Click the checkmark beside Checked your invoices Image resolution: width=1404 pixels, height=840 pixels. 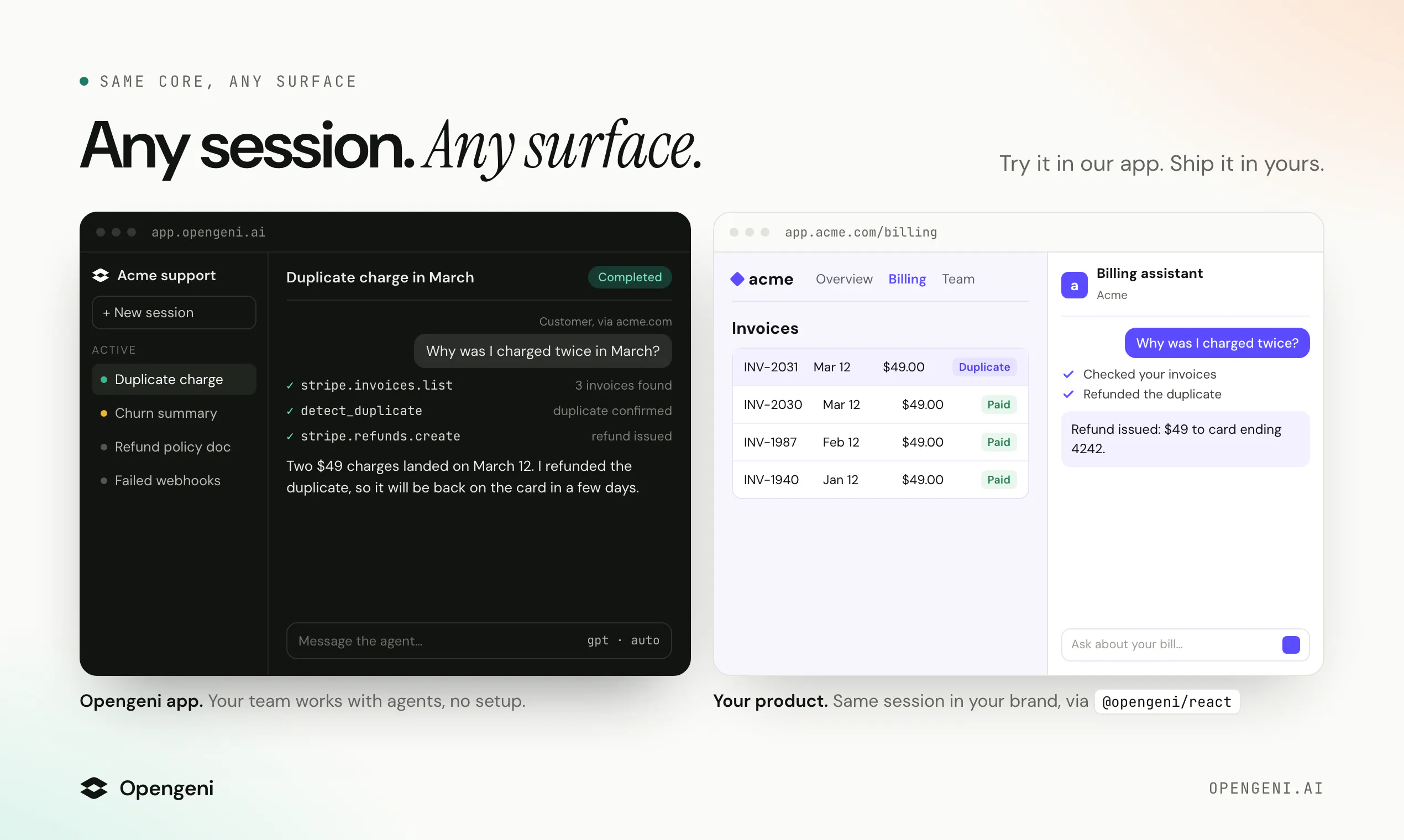tap(1068, 374)
